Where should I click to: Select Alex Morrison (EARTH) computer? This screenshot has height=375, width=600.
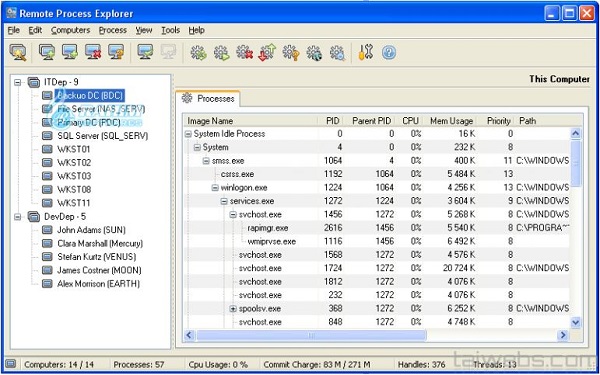tap(98, 284)
